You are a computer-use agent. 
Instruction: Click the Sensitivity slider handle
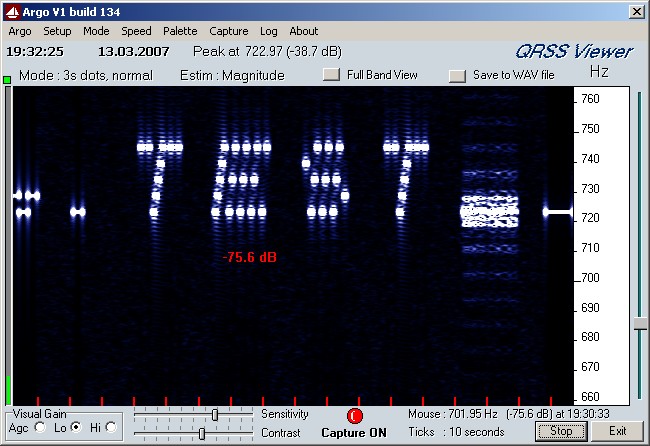coord(215,414)
